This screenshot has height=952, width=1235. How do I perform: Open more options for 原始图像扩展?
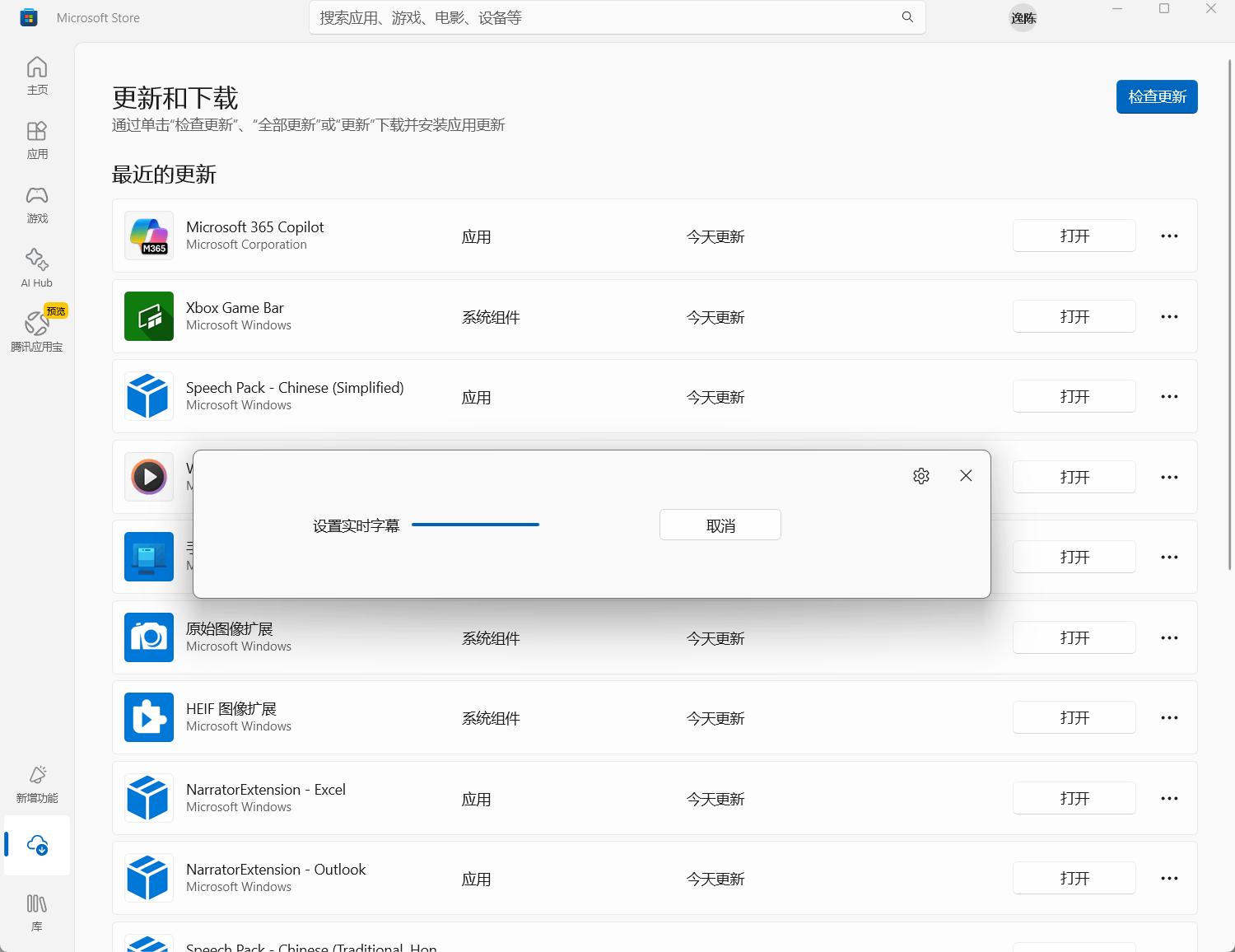coord(1169,637)
